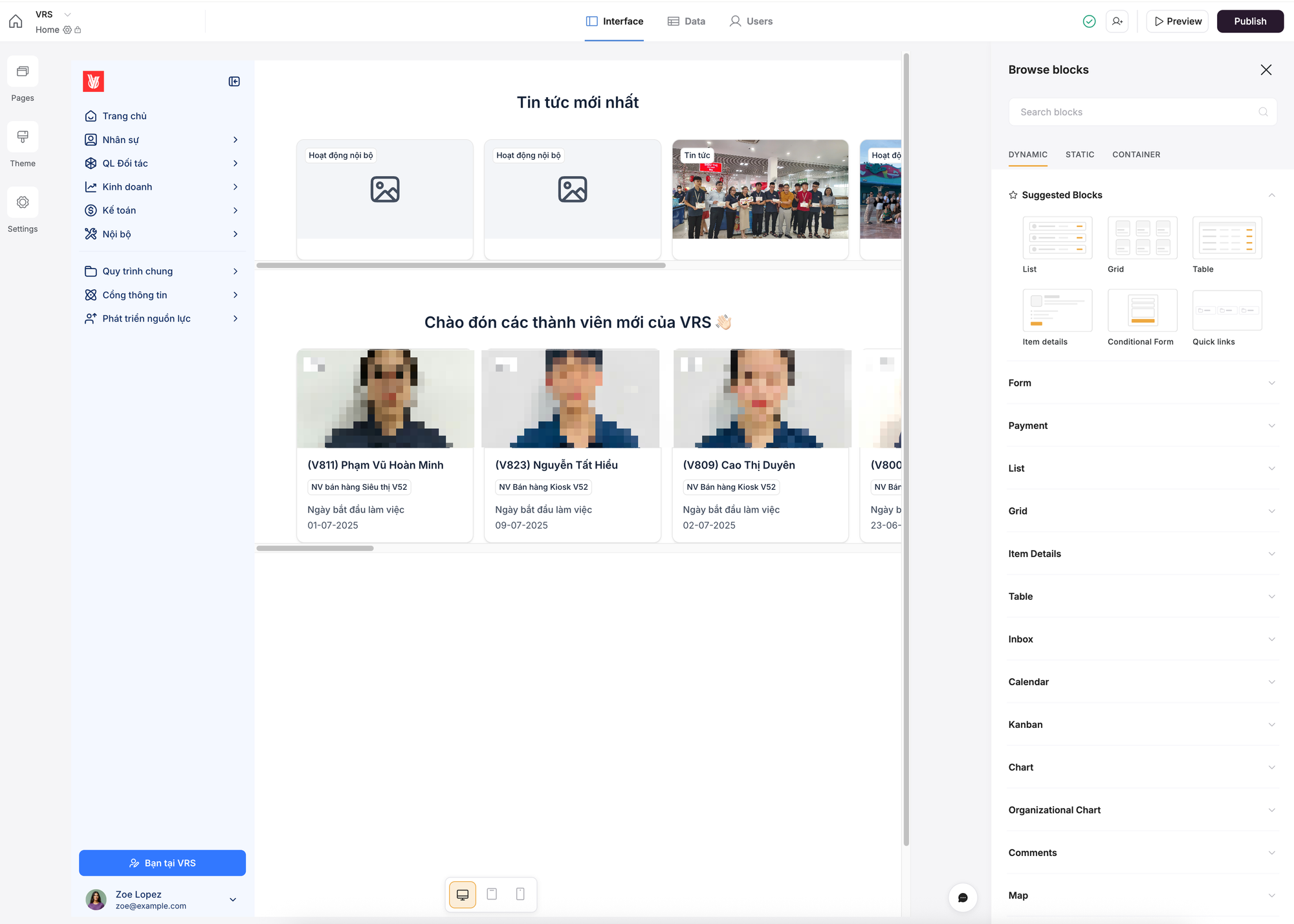Expand Phát triển nguồn lực menu
The image size is (1294, 924).
(x=162, y=318)
